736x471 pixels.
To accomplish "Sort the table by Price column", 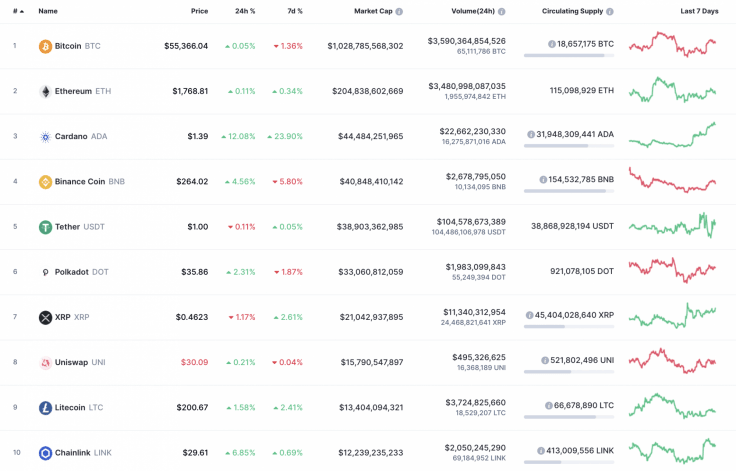I will [x=199, y=11].
